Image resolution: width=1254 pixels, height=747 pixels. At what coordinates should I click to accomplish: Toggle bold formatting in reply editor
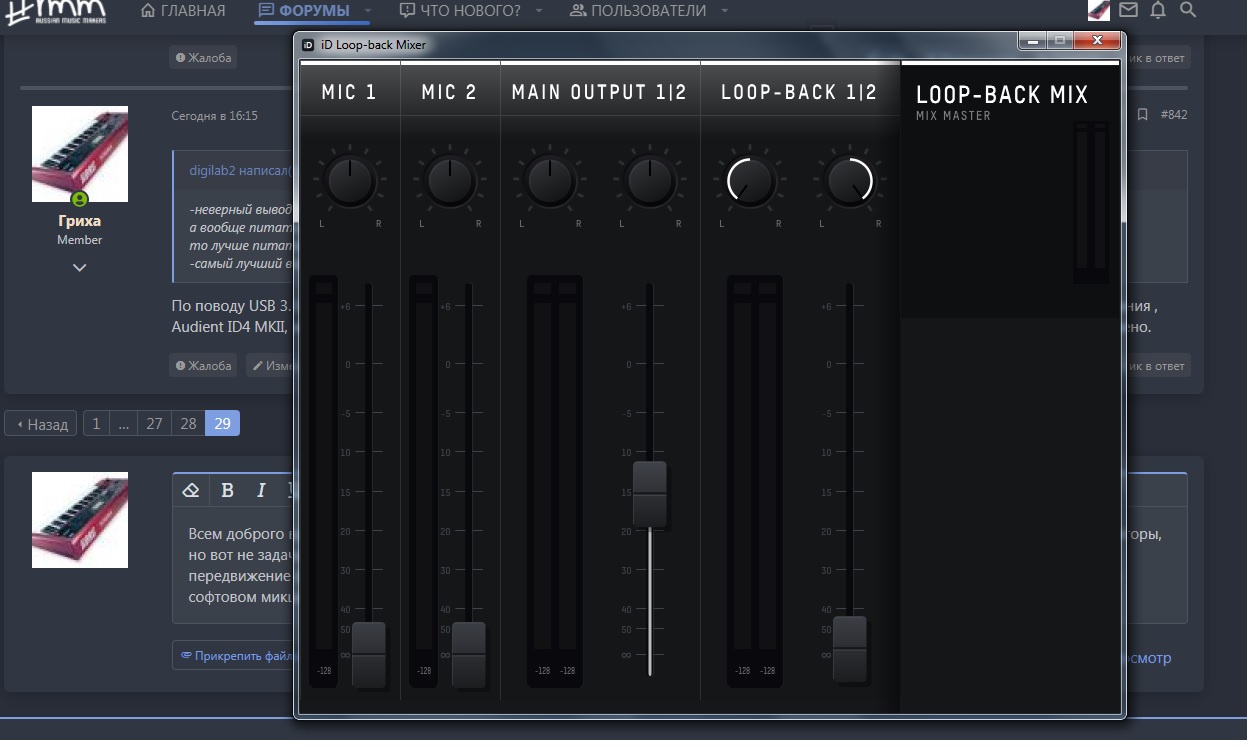click(227, 490)
